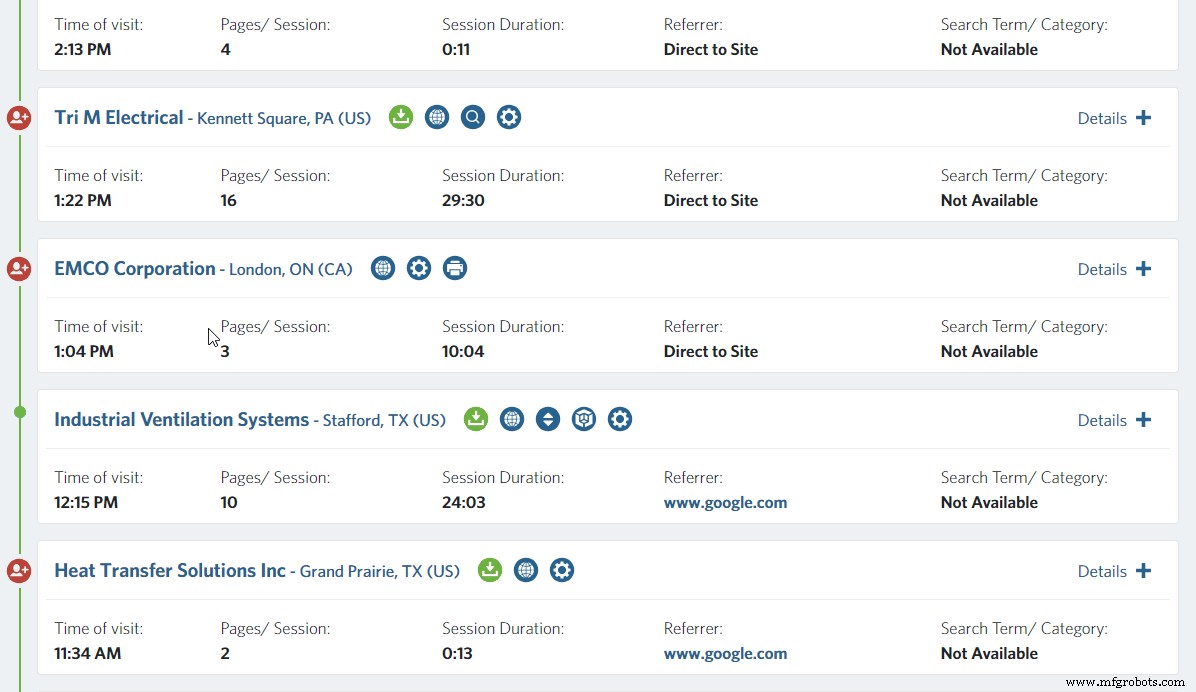Image resolution: width=1196 pixels, height=692 pixels.
Task: Click the green download icon for Heat Transfer Solutions
Action: (489, 570)
